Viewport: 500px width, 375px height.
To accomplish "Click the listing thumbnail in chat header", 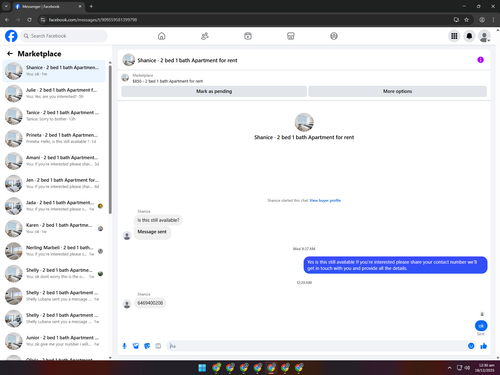I will tap(129, 60).
